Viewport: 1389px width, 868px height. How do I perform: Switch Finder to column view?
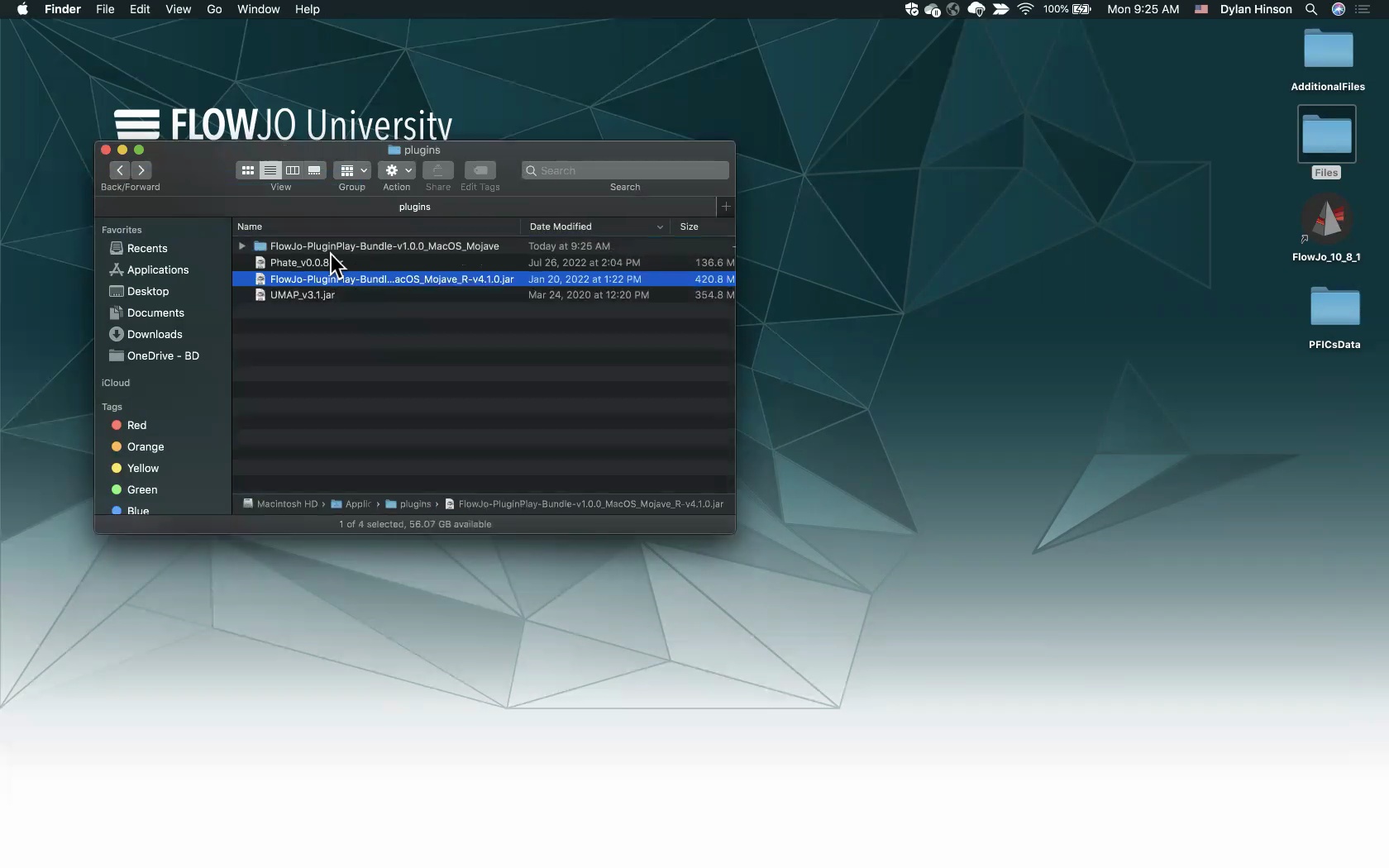click(293, 170)
